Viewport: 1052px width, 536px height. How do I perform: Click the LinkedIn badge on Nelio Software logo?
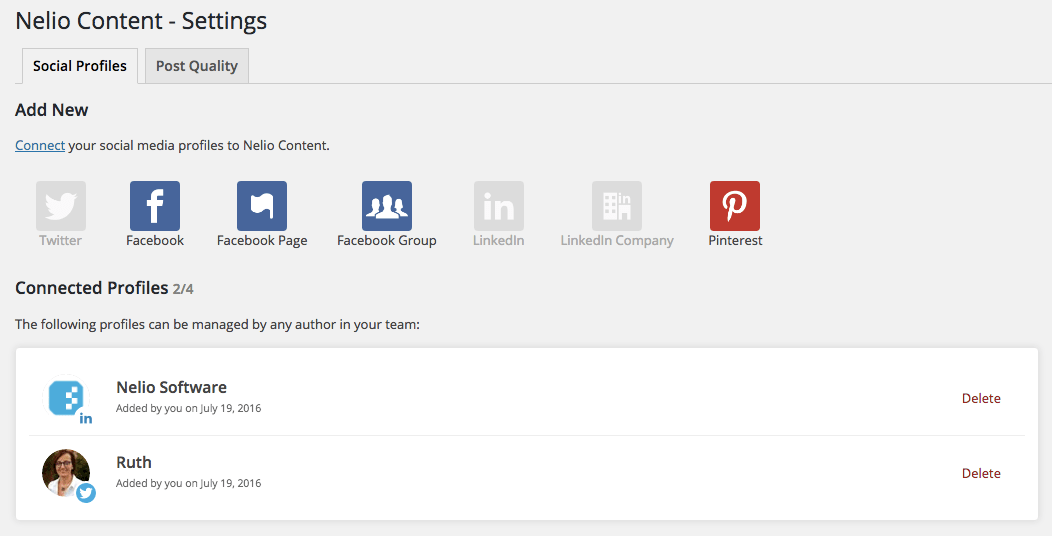(x=86, y=418)
